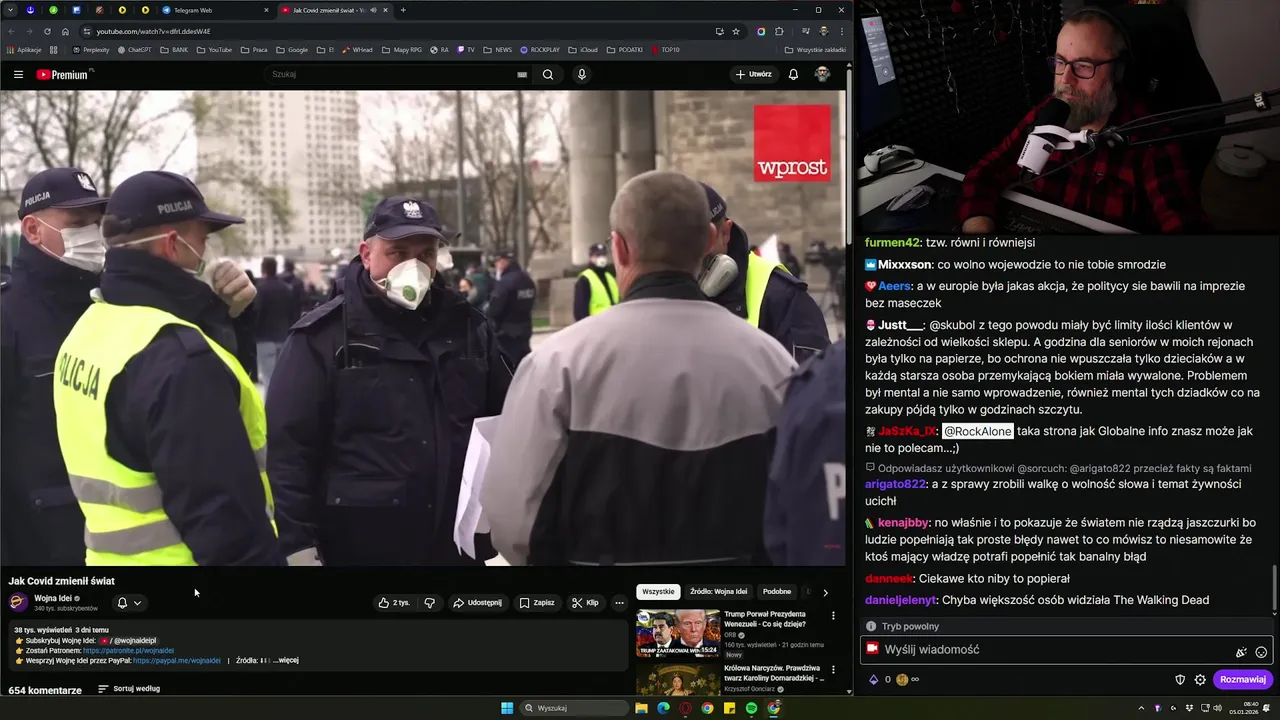Create a clip with 'Klip' scissors button
This screenshot has height=720, width=1280.
click(585, 603)
